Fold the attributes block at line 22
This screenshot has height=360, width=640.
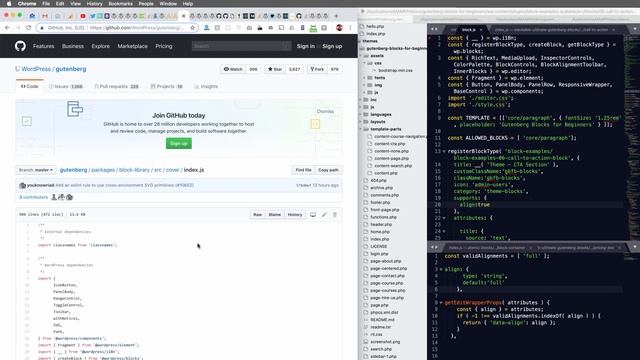[x=444, y=218]
